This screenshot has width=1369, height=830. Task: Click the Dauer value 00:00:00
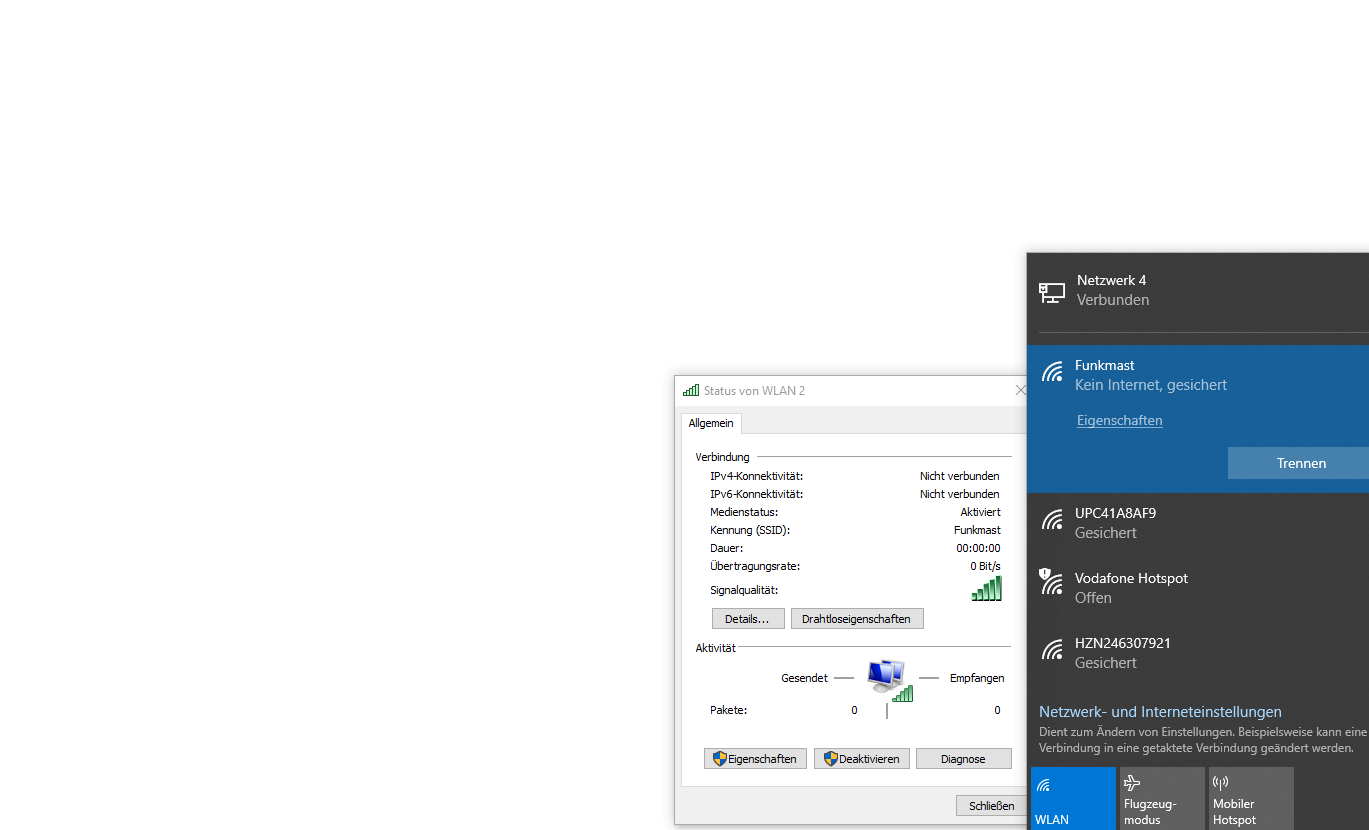pyautogui.click(x=978, y=548)
